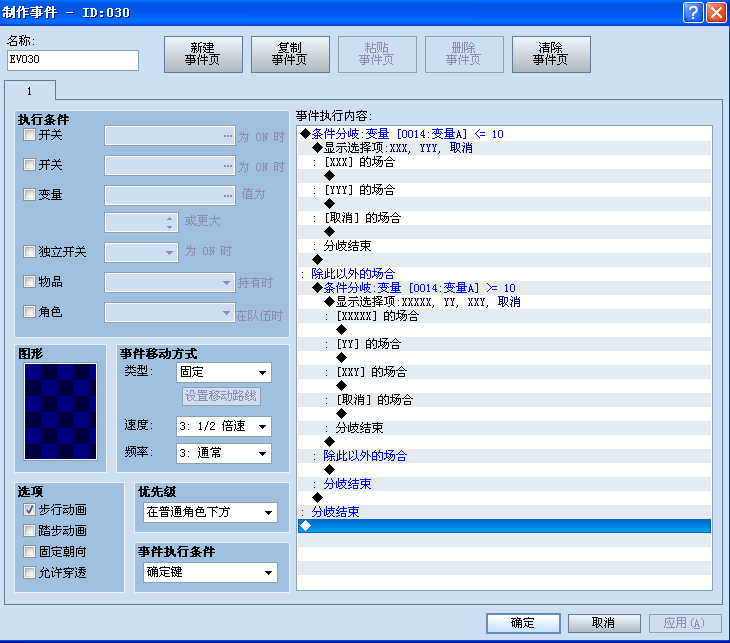Viewport: 730px width, 643px height.
Task: Toggle the first 开关 condition checkbox
Action: click(29, 135)
